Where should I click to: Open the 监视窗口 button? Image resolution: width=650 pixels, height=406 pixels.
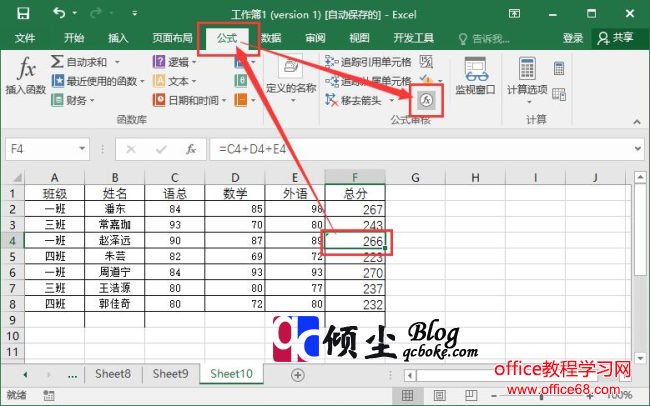click(475, 75)
